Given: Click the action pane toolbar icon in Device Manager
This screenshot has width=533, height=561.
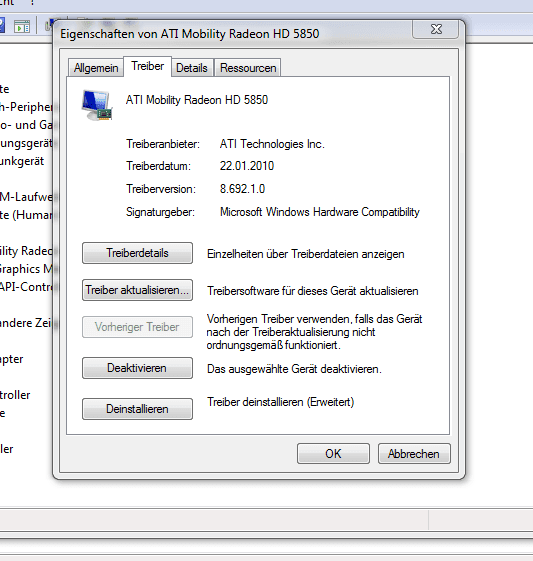Looking at the screenshot, I should (x=22, y=26).
